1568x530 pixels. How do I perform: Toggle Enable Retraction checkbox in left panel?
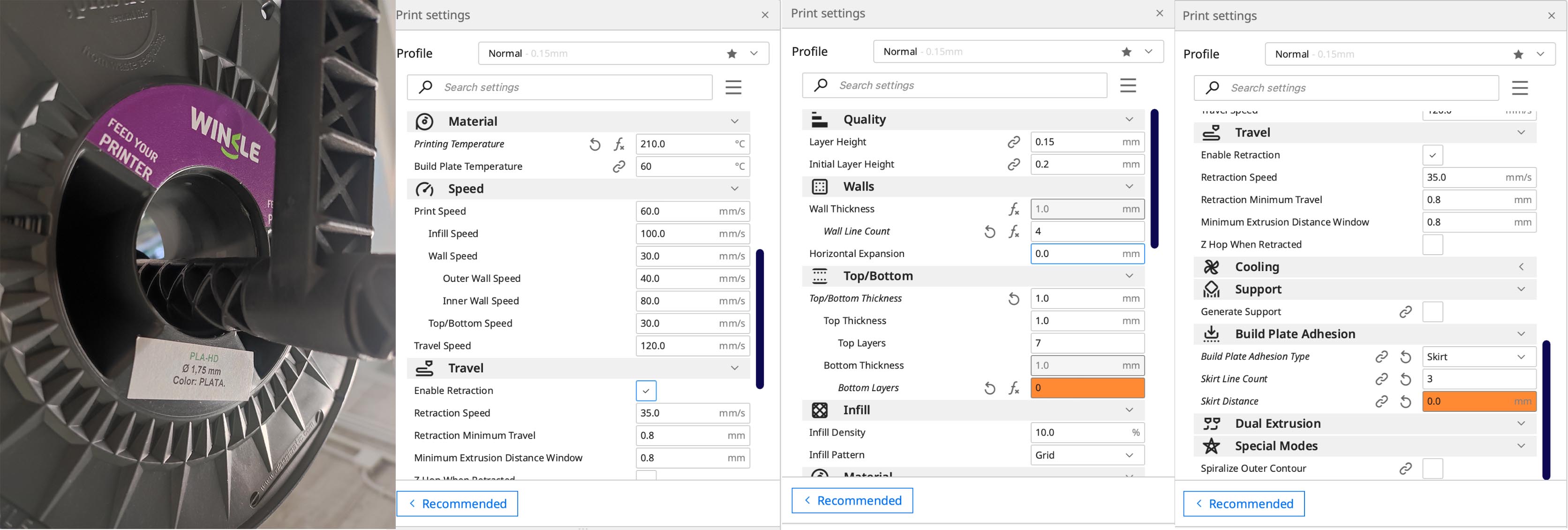(645, 390)
